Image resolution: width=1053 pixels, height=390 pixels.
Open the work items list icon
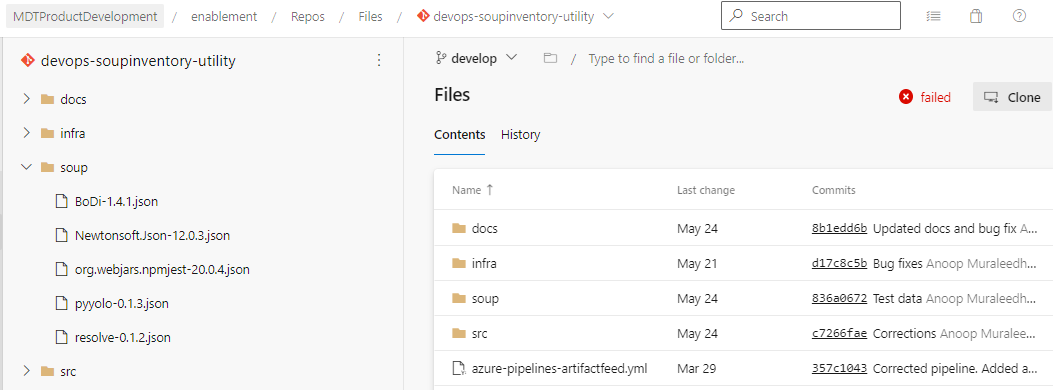tap(933, 17)
